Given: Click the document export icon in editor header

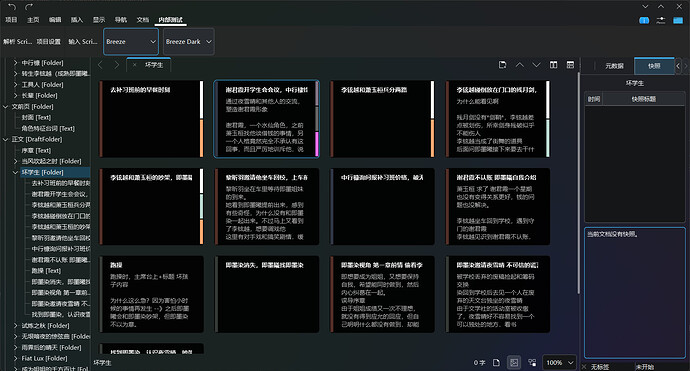Looking at the screenshot, I should click(503, 65).
